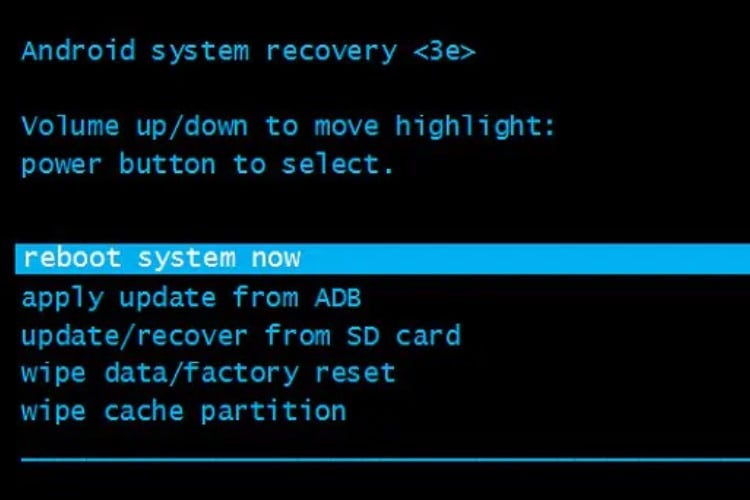This screenshot has width=750, height=500.
Task: Click the Volume up/down instruction line
Action: pos(288,127)
